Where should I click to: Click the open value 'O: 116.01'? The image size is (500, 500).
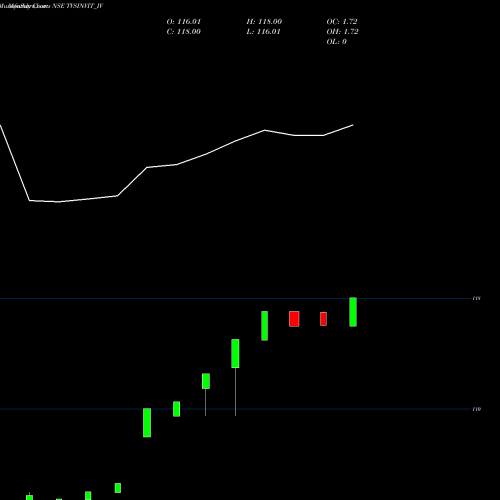184,22
